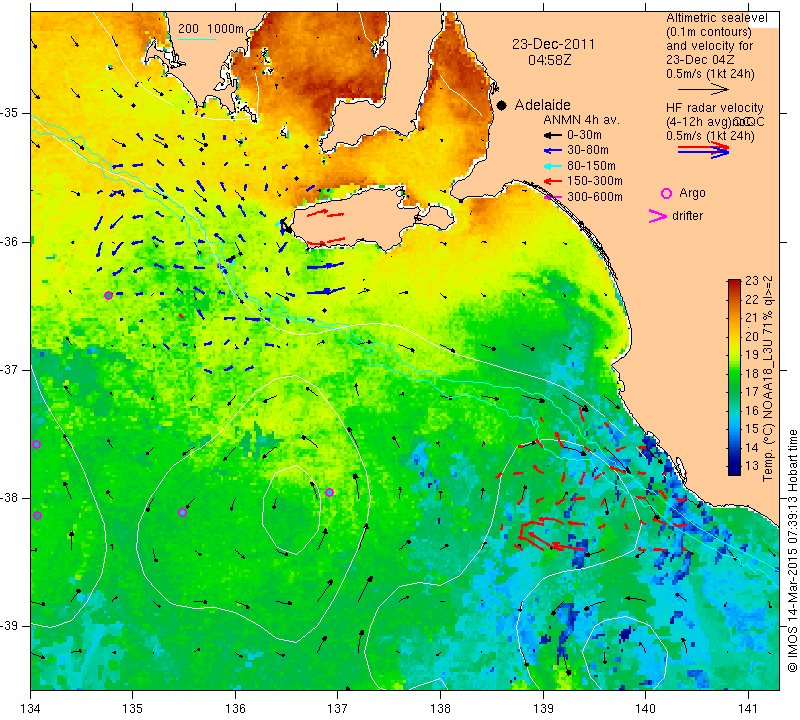
Task: Click the '134' longitude axis label
Action: click(x=31, y=709)
